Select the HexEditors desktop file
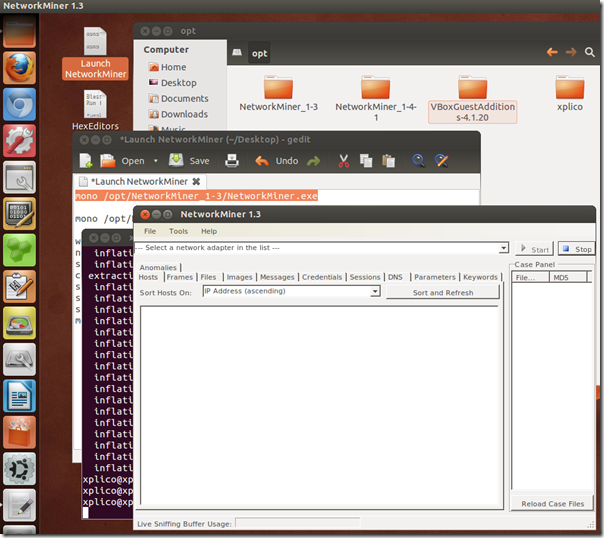The height and width of the screenshot is (538, 604). tap(95, 110)
